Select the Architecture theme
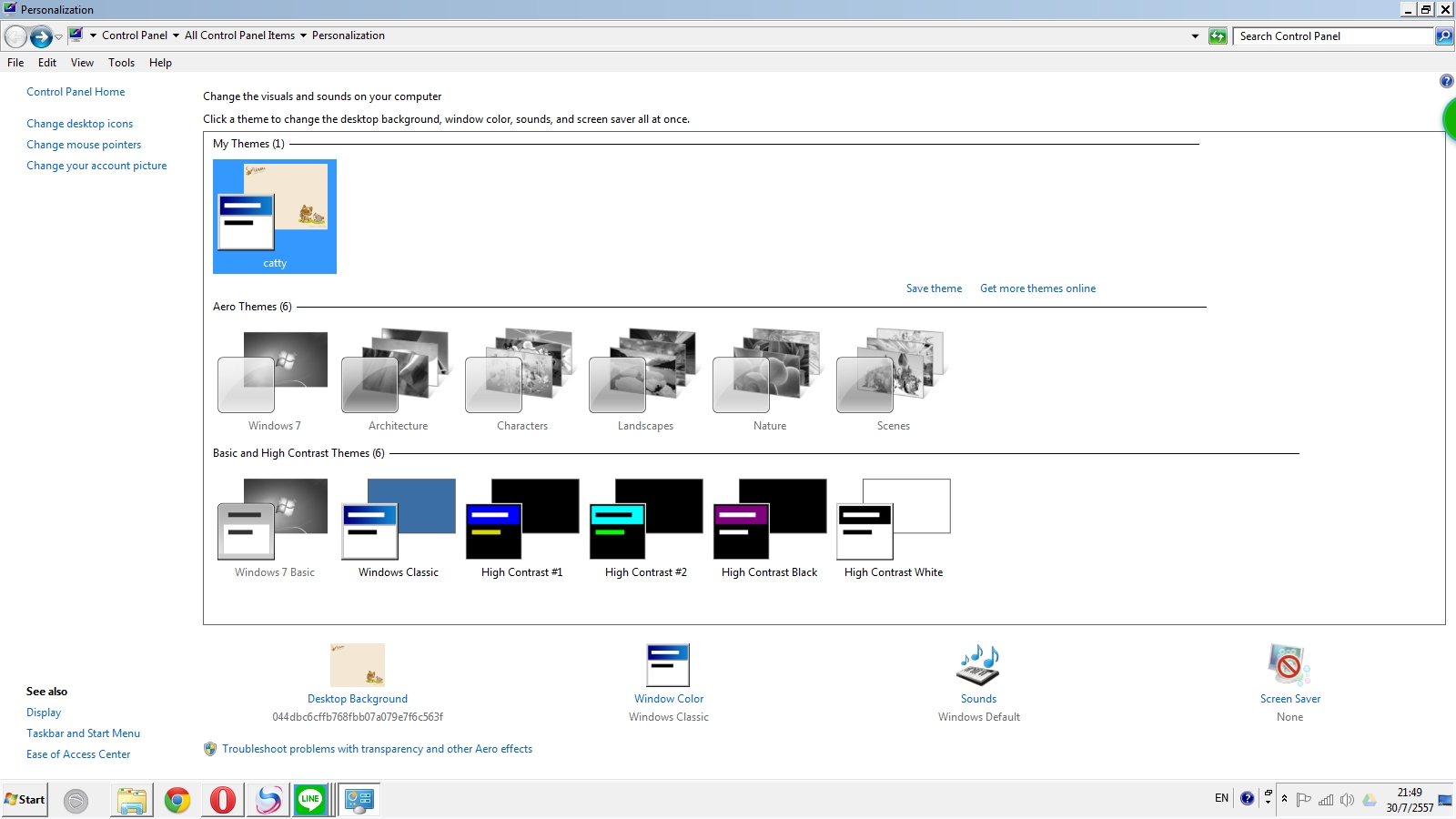 (x=399, y=380)
